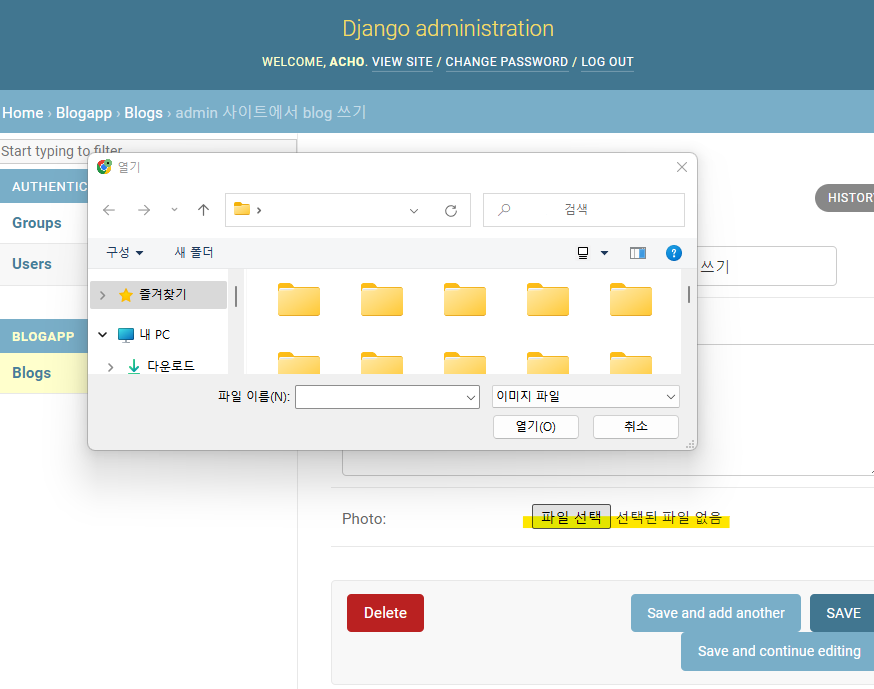Click the LOG OUT link
Viewport: 874px width, 689px height.
click(x=608, y=62)
